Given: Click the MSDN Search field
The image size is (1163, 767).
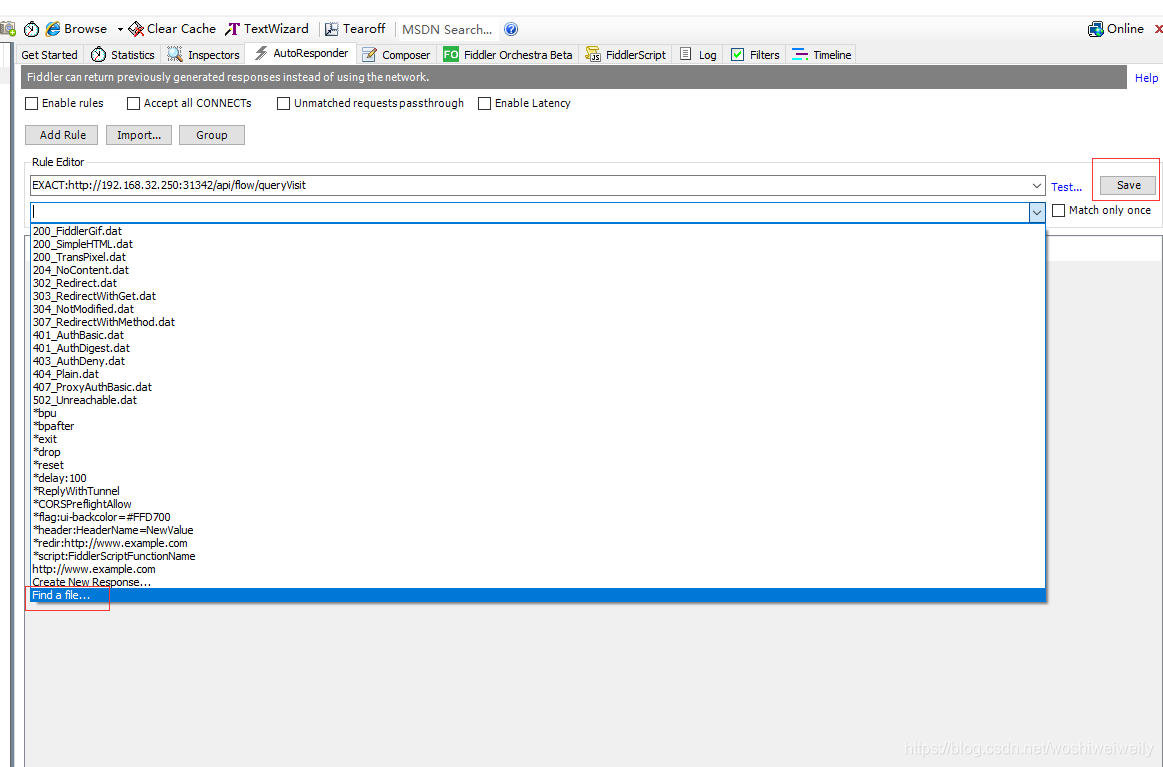Looking at the screenshot, I should (447, 30).
